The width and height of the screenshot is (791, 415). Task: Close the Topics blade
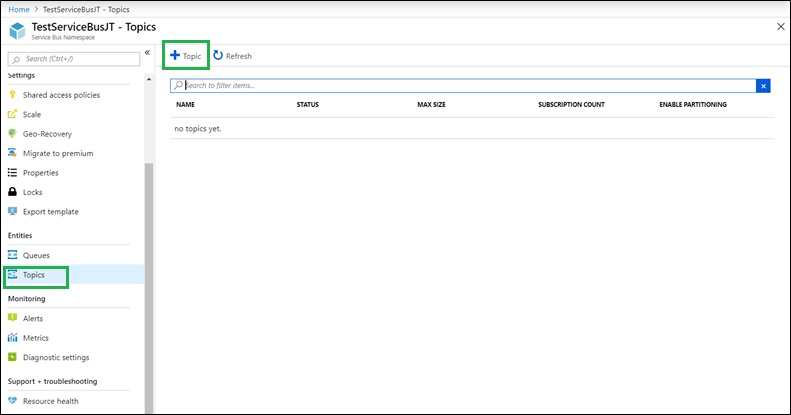coord(780,27)
